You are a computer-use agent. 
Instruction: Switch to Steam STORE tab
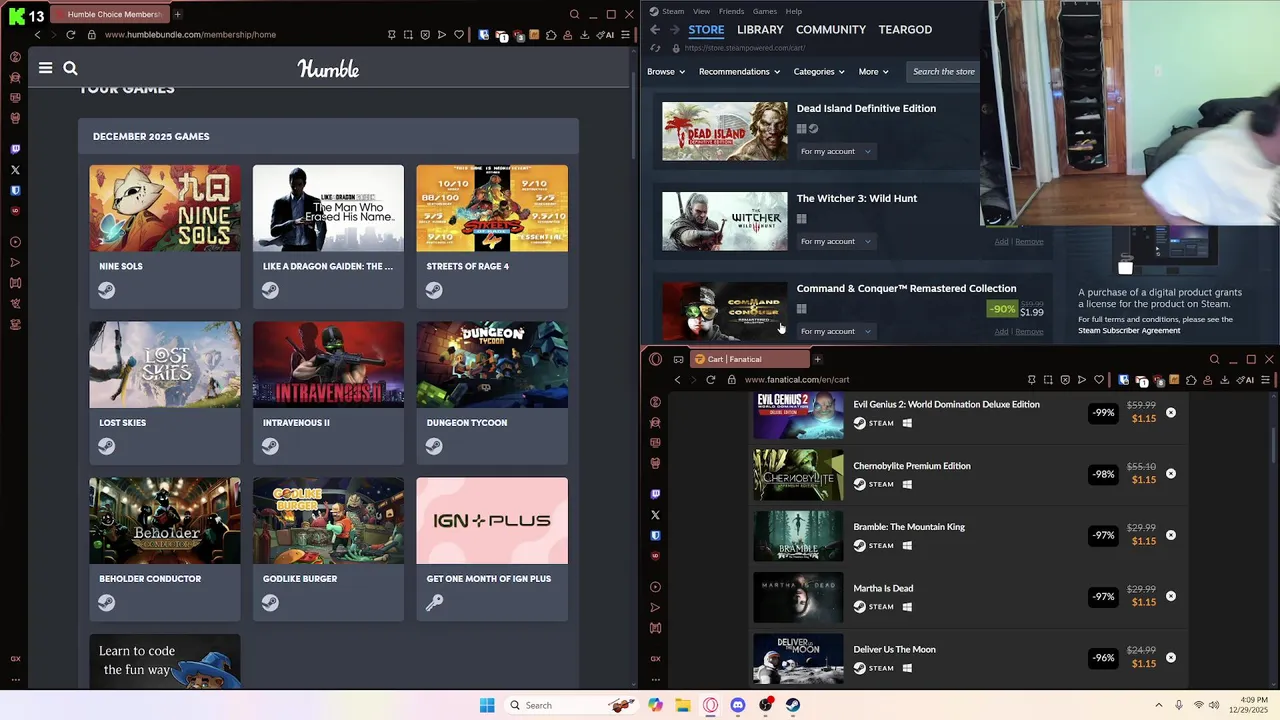point(706,30)
